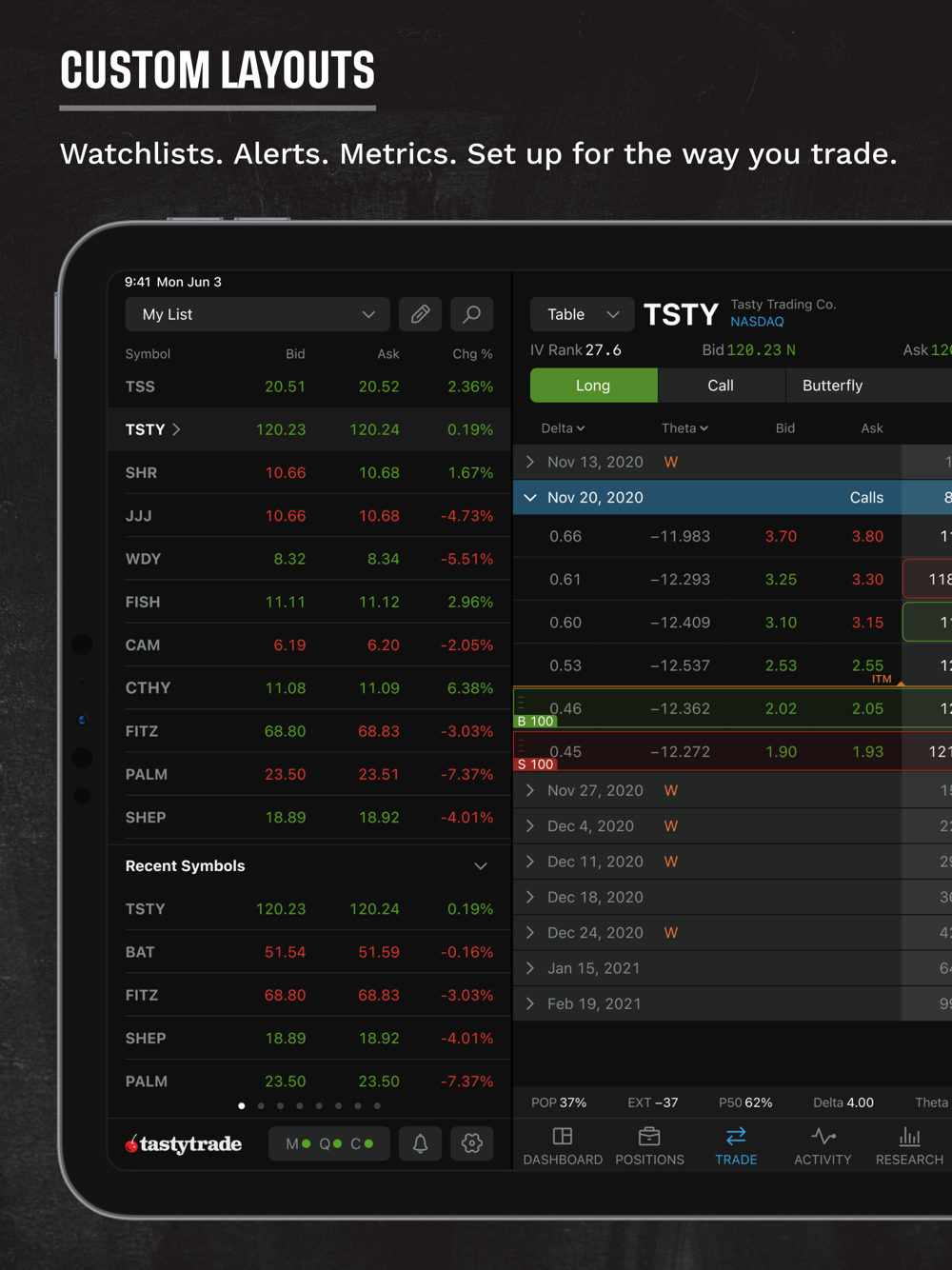The image size is (952, 1270).
Task: Expand the Feb 19, 2021 expiration
Action: click(530, 1003)
